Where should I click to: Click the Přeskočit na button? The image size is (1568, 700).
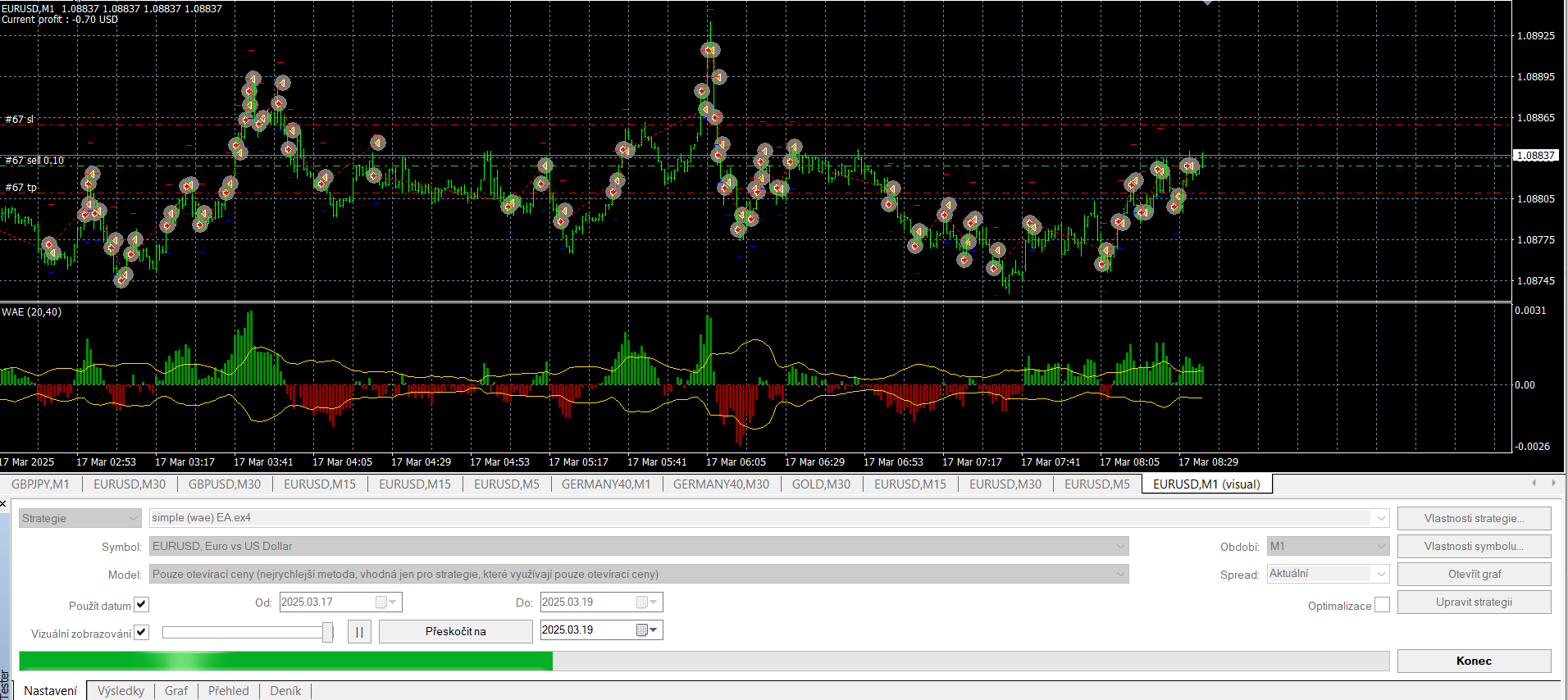(455, 631)
